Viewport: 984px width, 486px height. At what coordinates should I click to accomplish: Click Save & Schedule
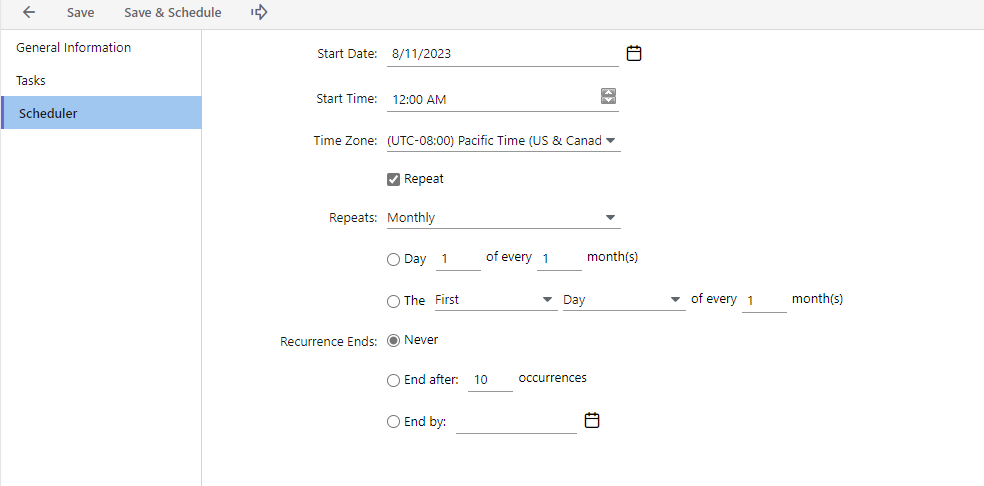pyautogui.click(x=173, y=13)
